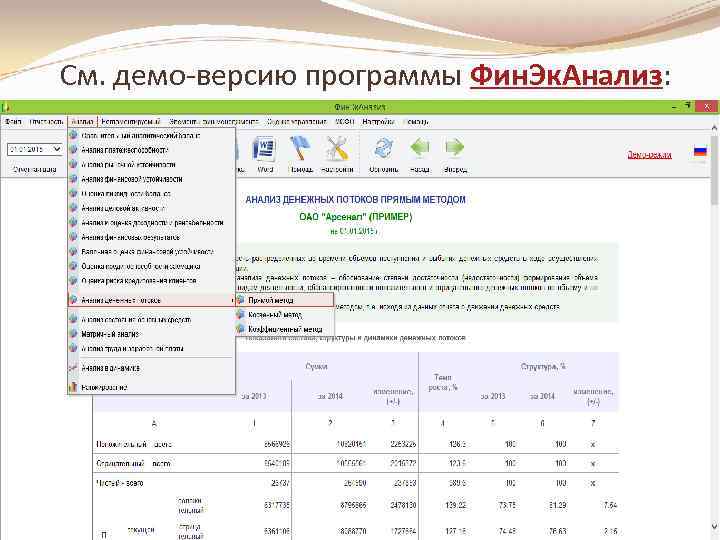Select the first entry, аналитический баланс
Image resolution: width=720 pixels, height=540 pixels.
pos(152,136)
